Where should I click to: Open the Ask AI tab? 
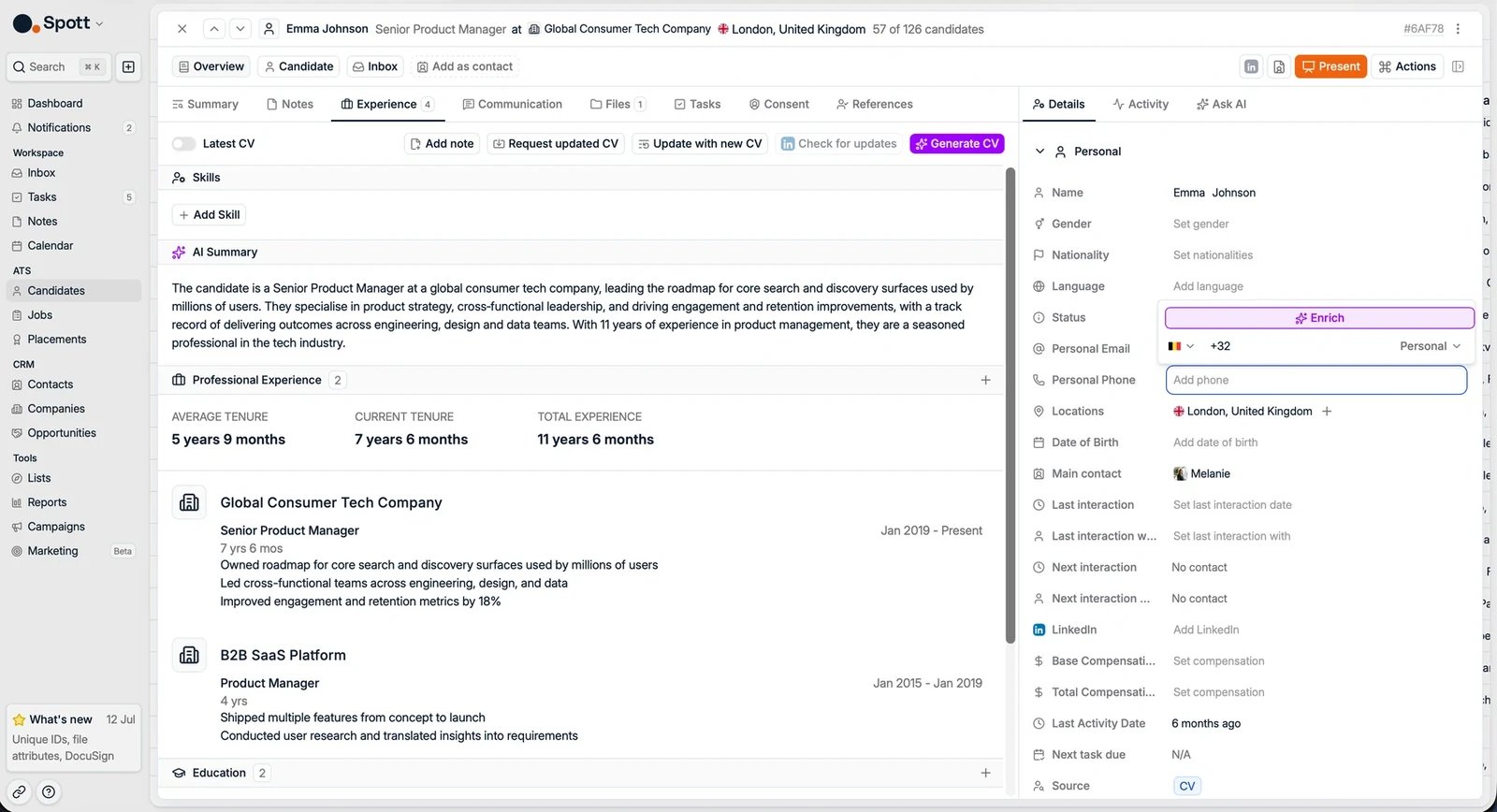(1221, 104)
